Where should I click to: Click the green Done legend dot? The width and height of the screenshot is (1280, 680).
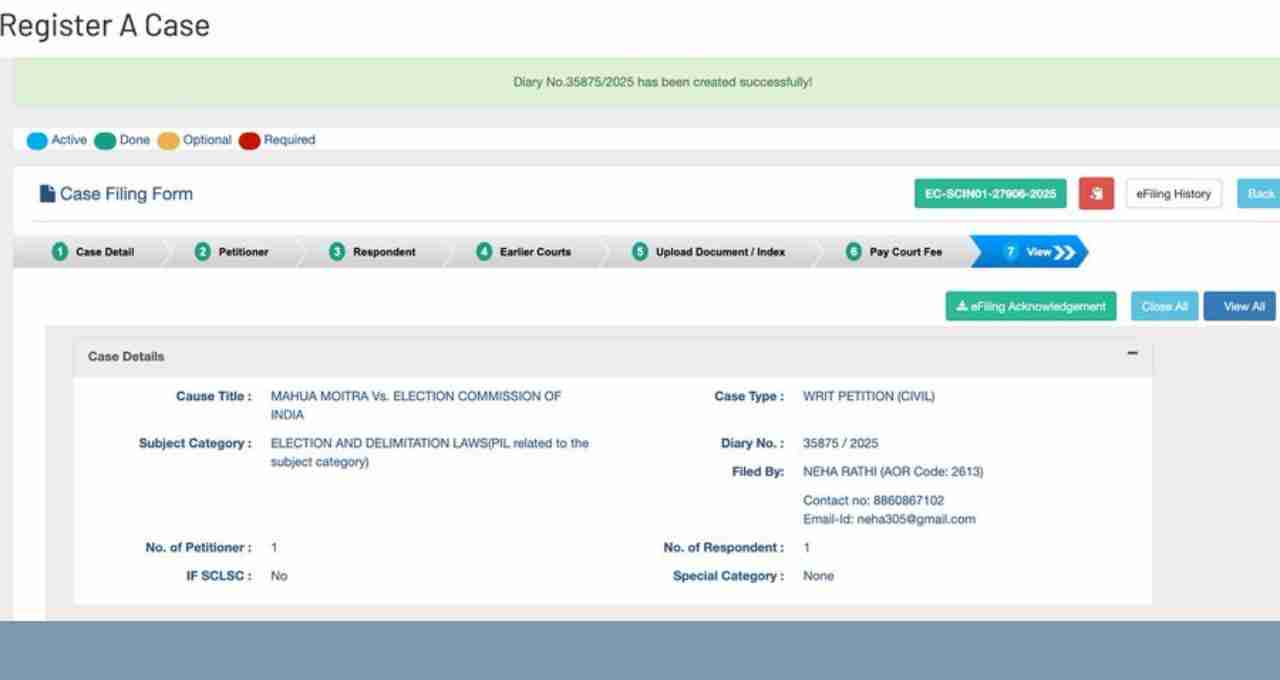coord(104,141)
